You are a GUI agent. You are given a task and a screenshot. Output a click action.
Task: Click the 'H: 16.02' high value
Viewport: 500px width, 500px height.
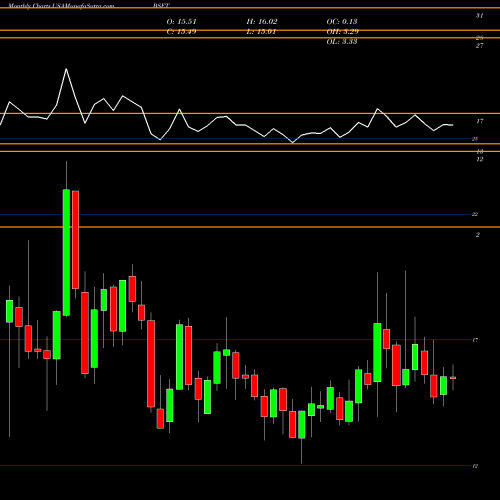tap(262, 22)
